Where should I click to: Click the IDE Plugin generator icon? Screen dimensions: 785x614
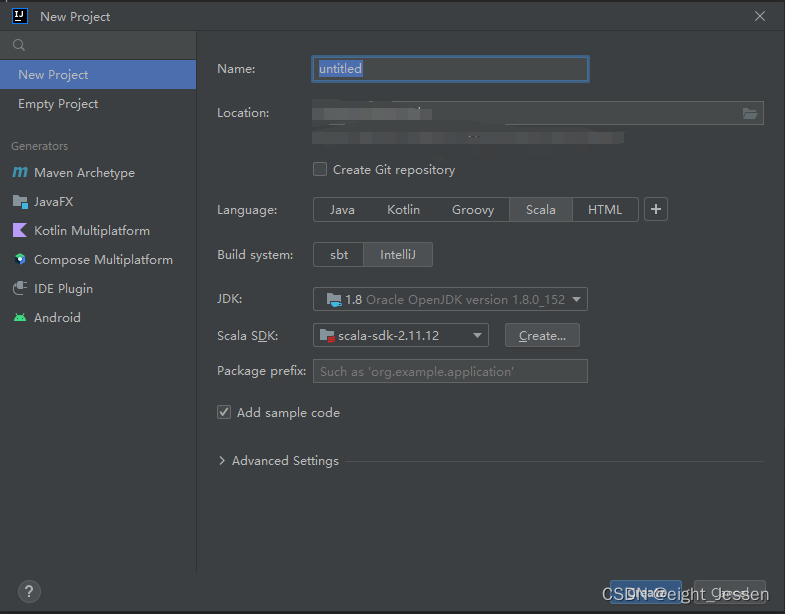20,289
